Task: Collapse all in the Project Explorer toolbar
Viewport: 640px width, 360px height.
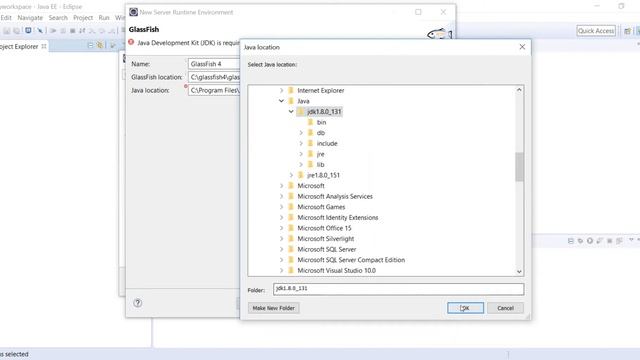Action: [x=90, y=45]
